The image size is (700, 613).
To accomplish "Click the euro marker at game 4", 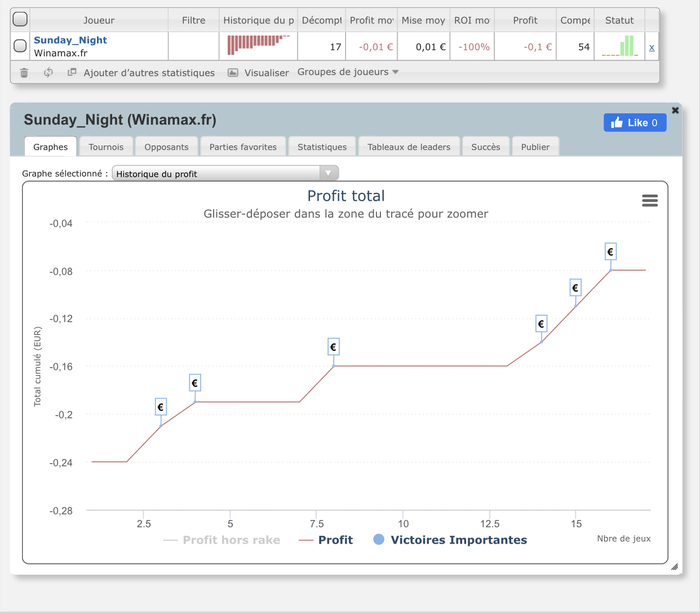I will coord(195,383).
